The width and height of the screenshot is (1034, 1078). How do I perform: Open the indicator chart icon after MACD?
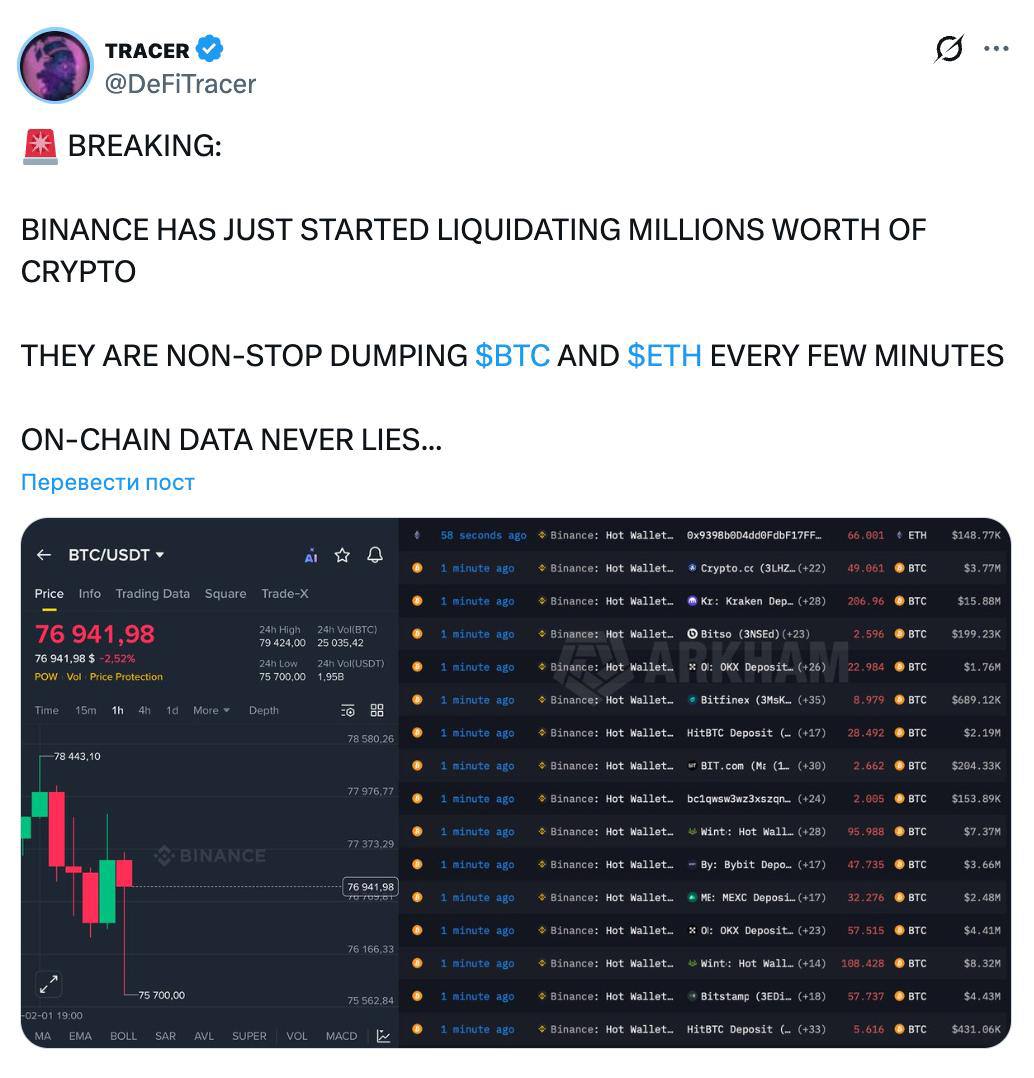[384, 1036]
